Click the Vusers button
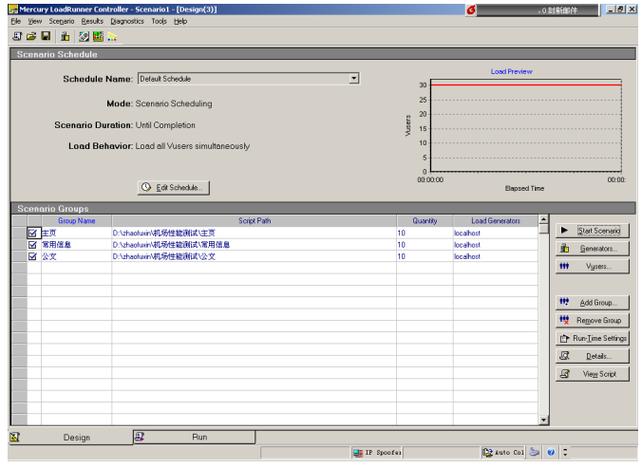 [x=592, y=267]
